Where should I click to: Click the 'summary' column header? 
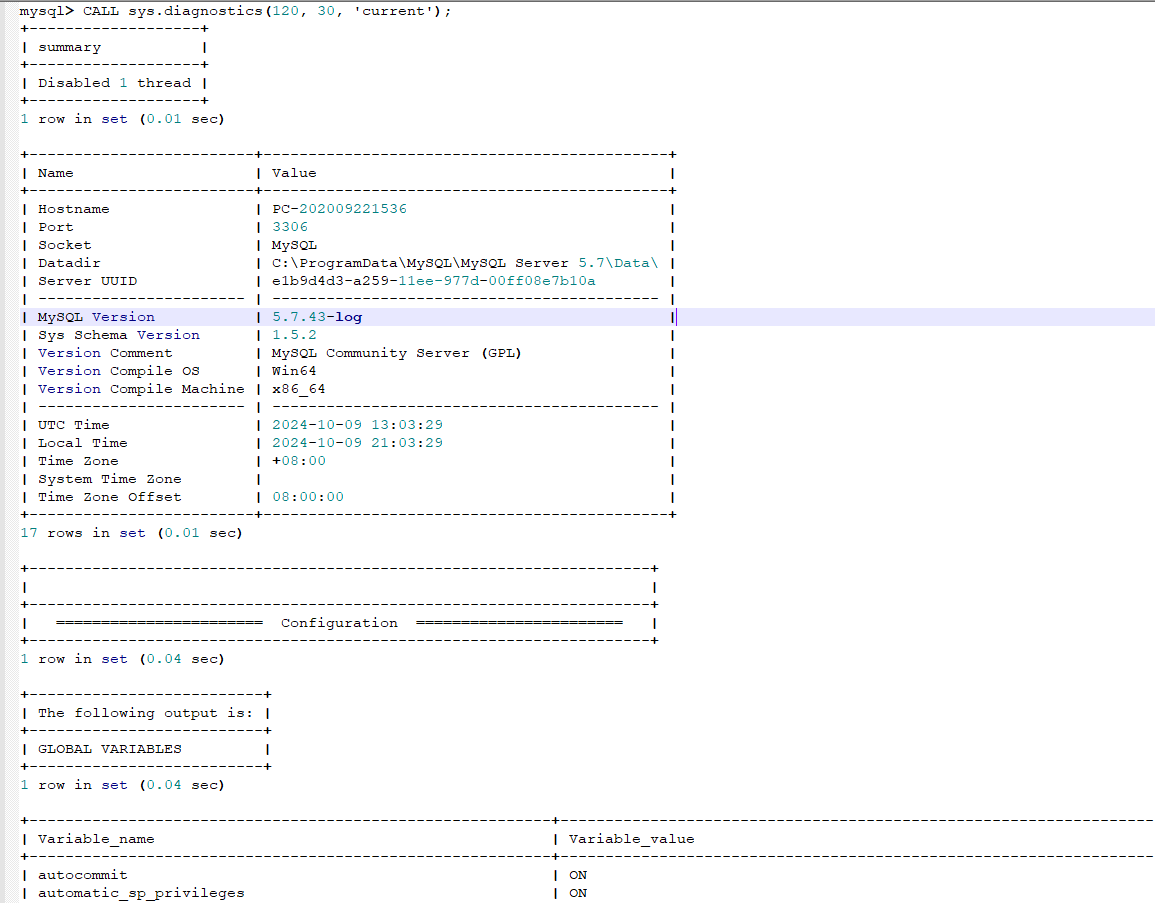coord(69,47)
